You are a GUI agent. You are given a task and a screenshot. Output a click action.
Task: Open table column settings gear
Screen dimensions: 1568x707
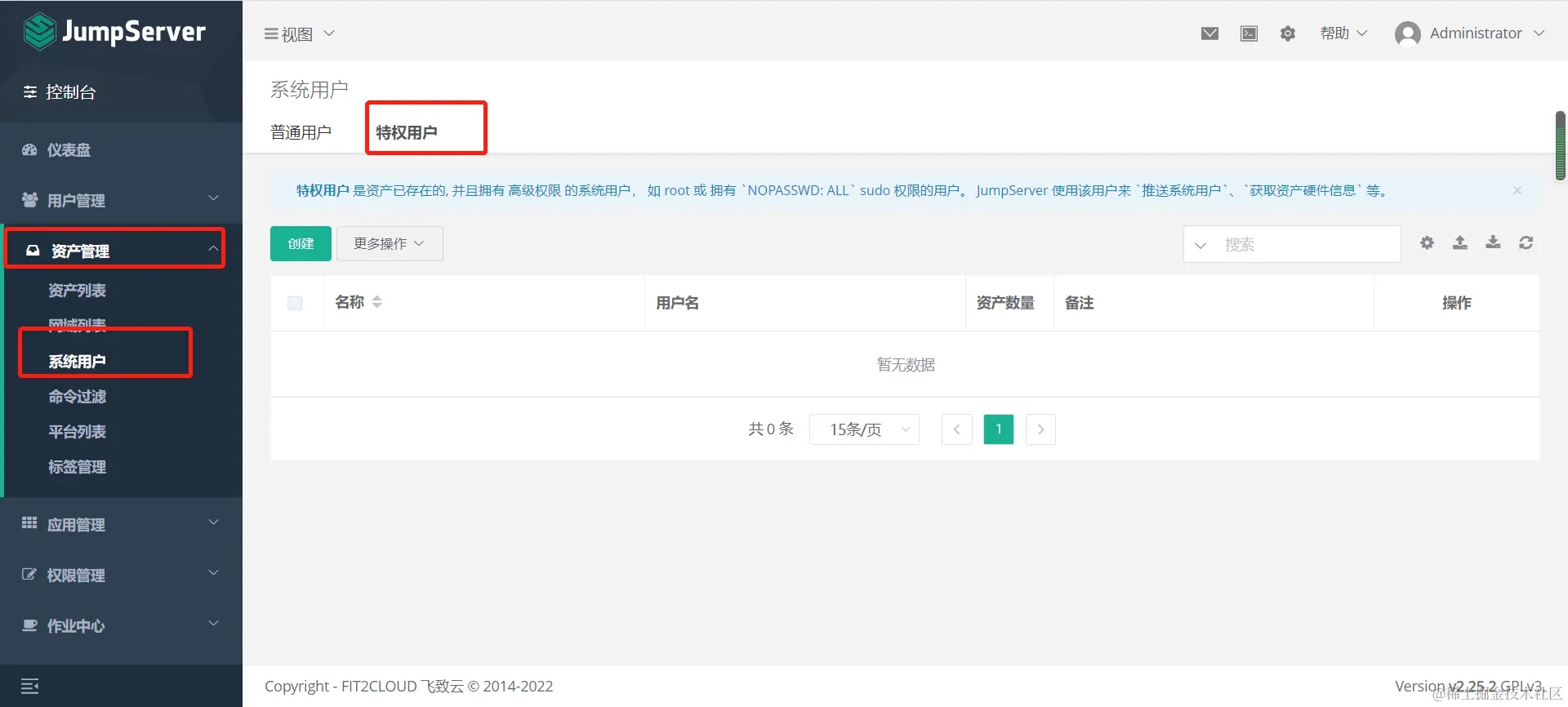(x=1427, y=242)
